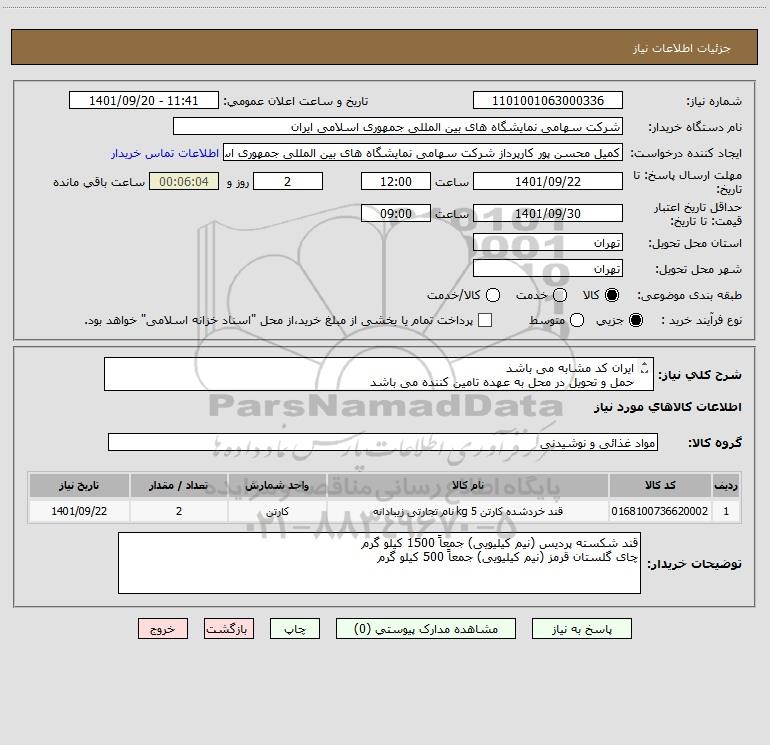This screenshot has height=745, width=770.
Task: Click row number cell 1
Action: point(726,511)
